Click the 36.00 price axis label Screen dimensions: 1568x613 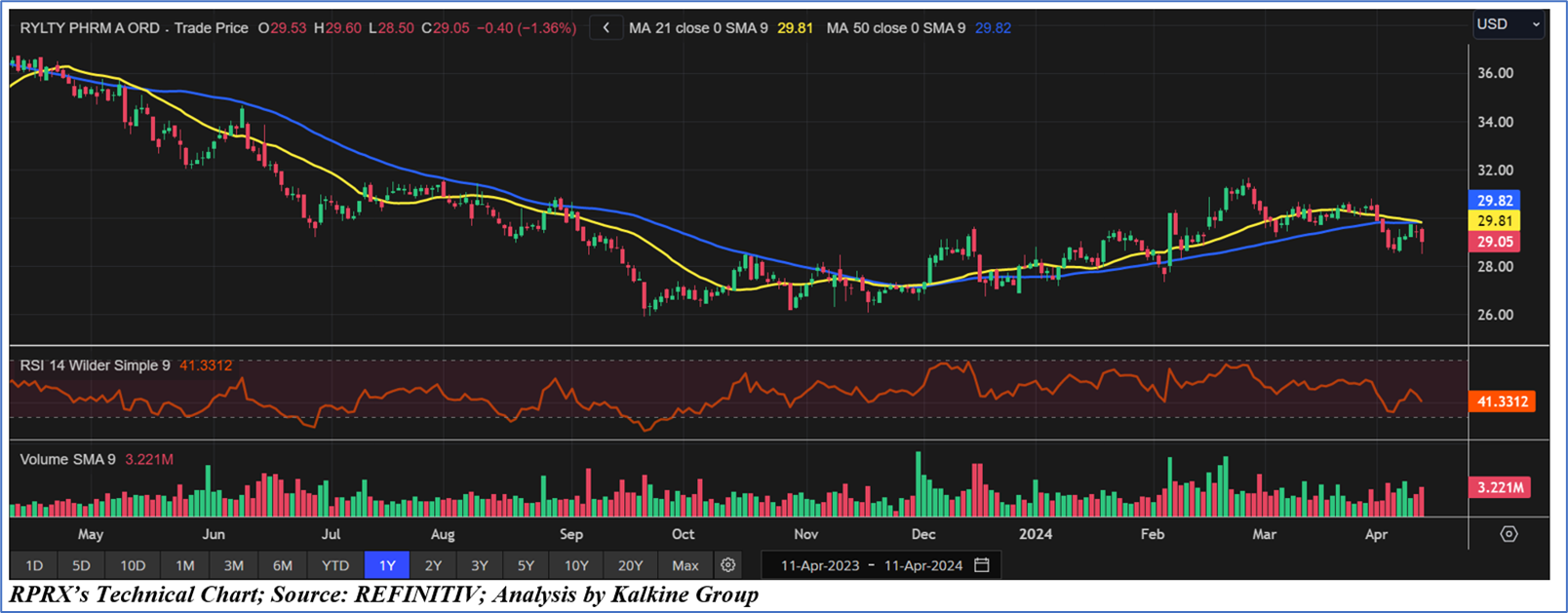1495,73
